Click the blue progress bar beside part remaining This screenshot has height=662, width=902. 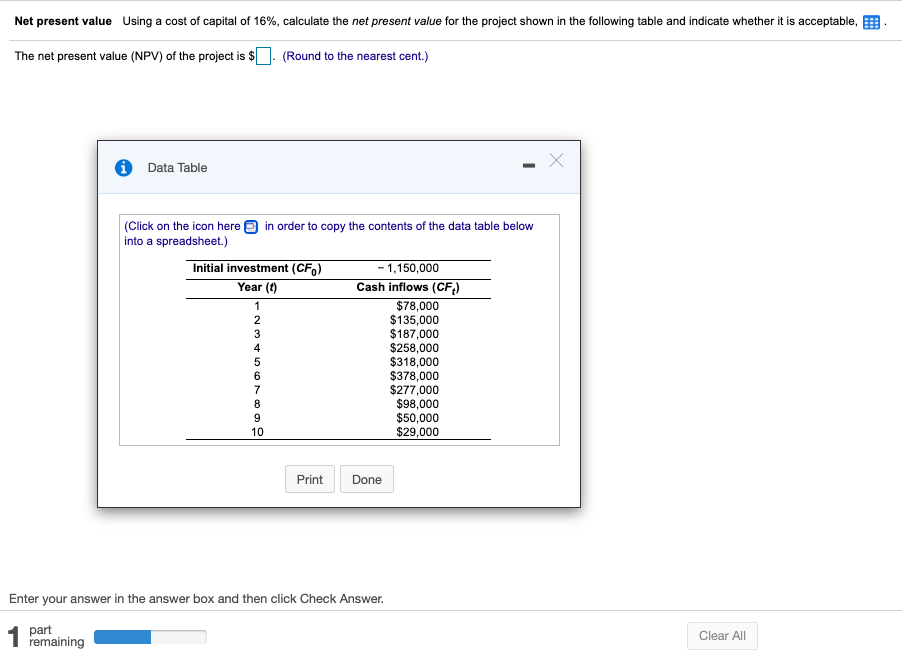coord(121,635)
